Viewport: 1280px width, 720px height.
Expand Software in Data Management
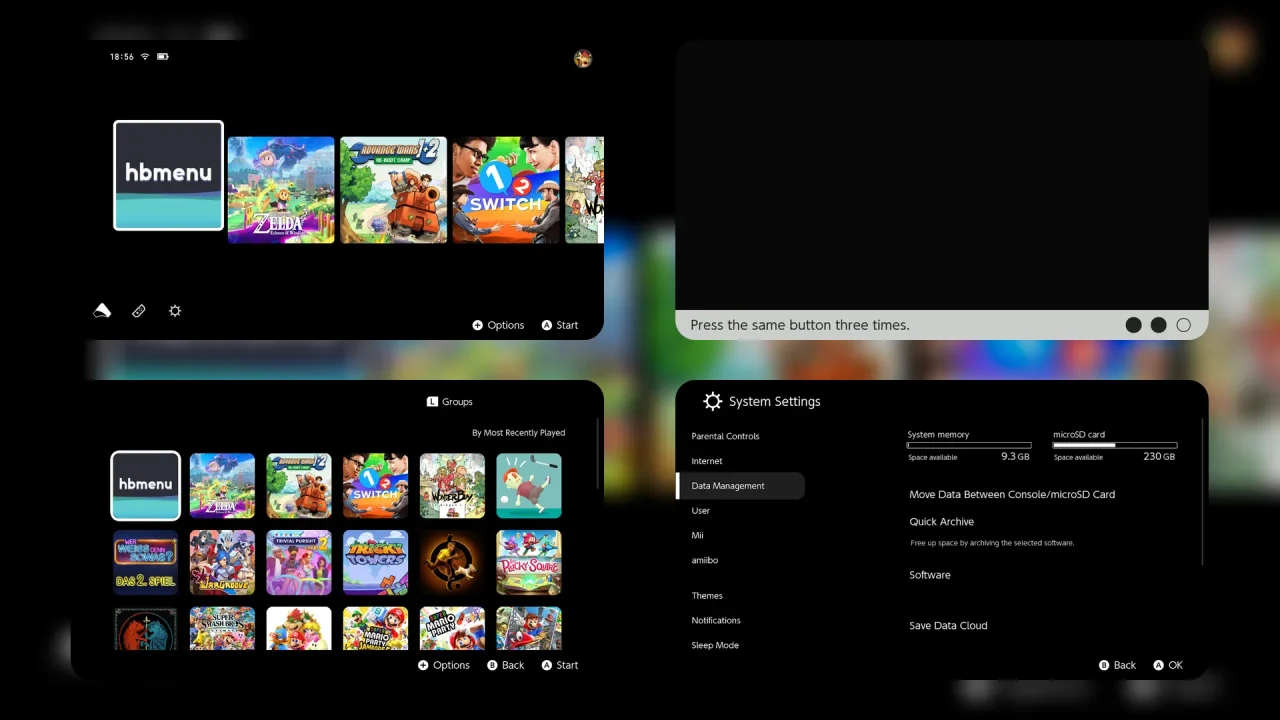930,575
